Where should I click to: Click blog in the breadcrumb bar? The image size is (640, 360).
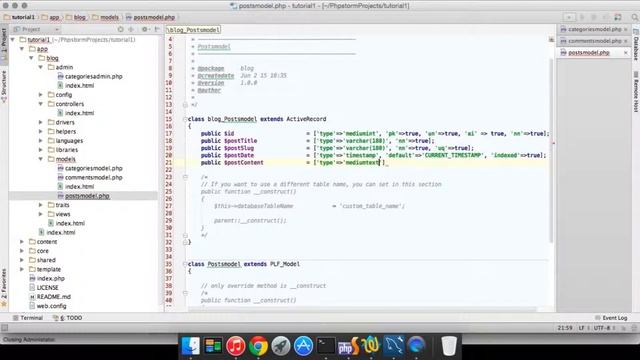[x=76, y=17]
